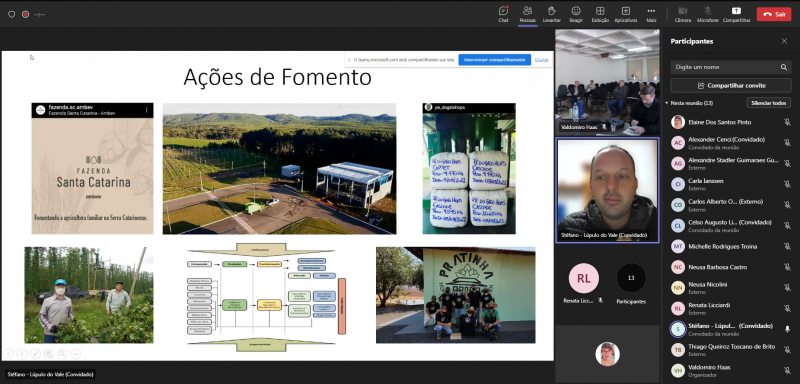Click Interromper compartilhamento button

(494, 60)
